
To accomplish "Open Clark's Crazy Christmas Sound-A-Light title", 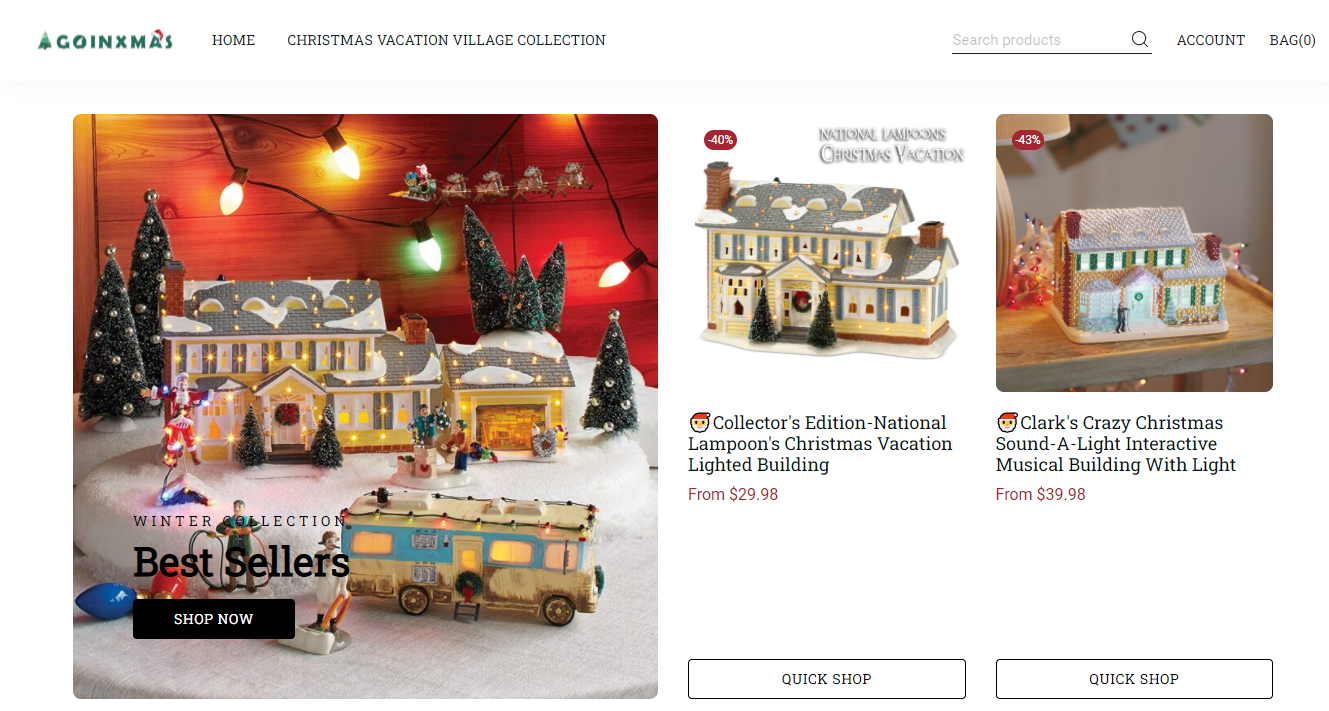I will (x=1117, y=444).
